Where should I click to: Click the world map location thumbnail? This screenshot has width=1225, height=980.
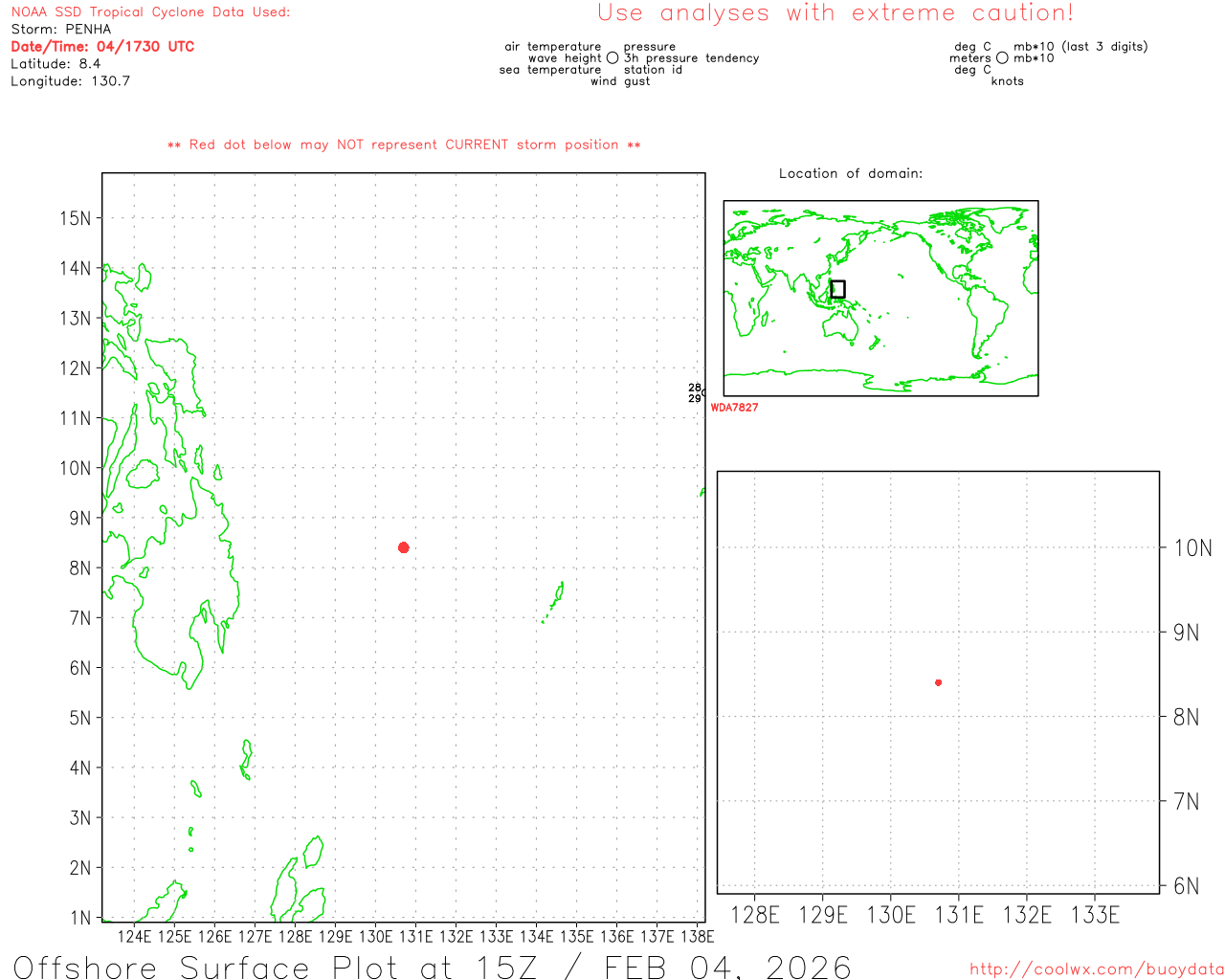(880, 298)
